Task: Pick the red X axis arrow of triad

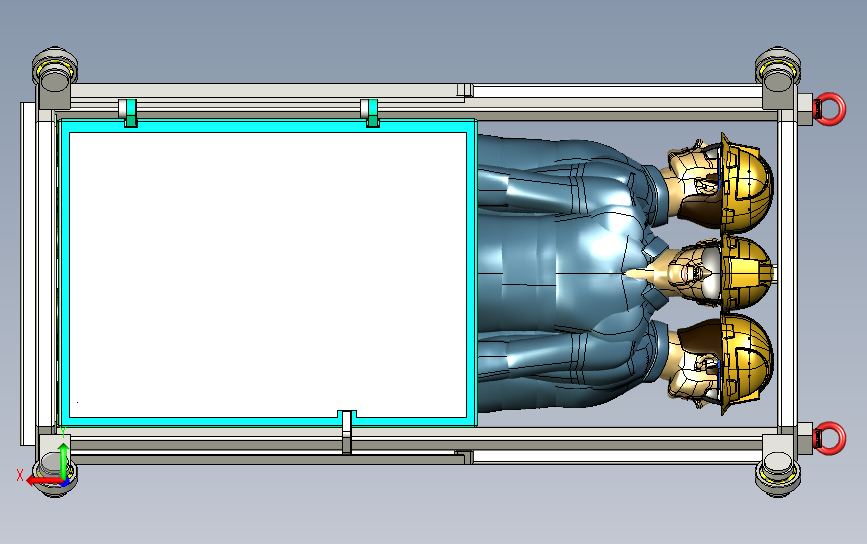Action: [x=43, y=480]
